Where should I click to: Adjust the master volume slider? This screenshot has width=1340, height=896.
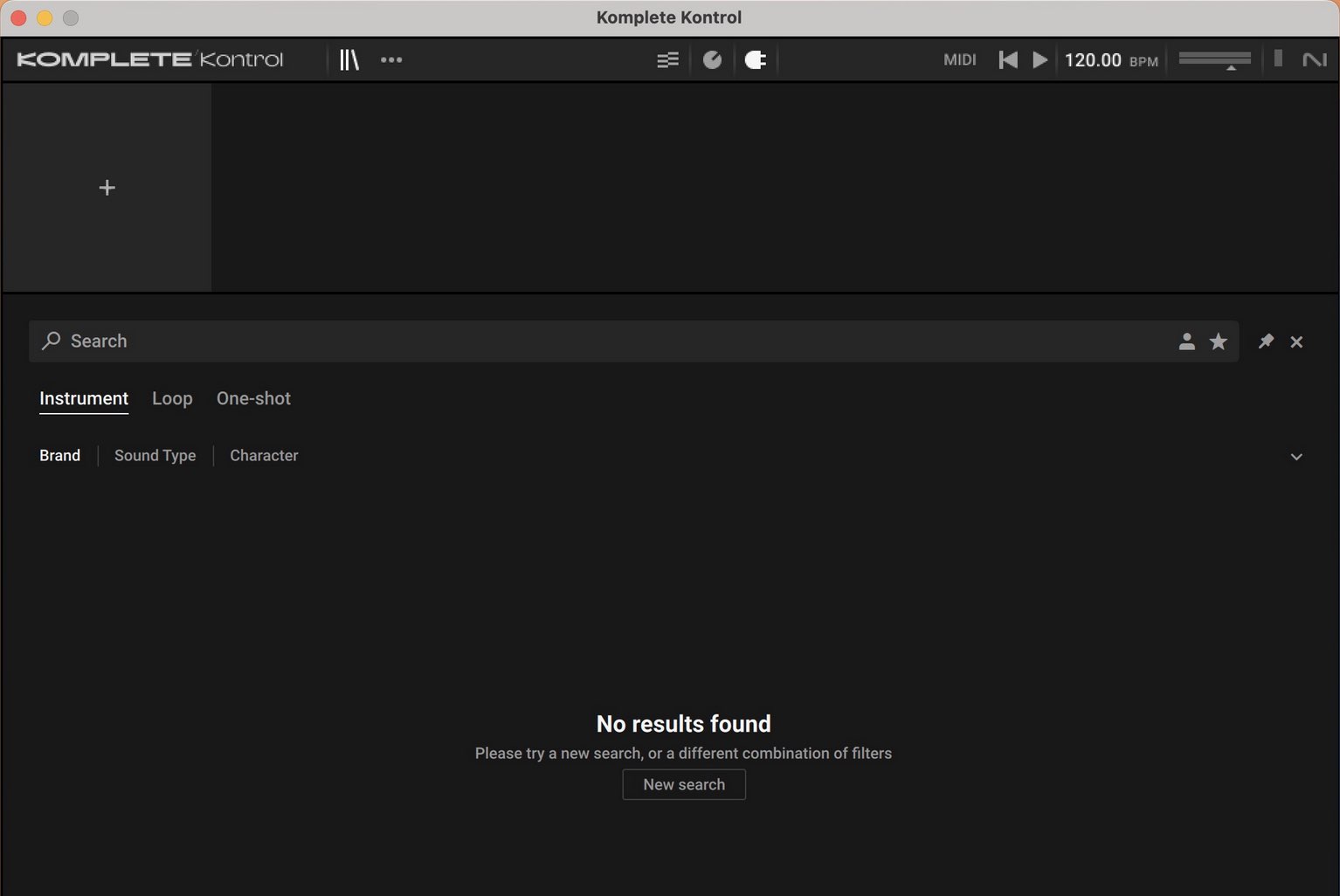1214,59
